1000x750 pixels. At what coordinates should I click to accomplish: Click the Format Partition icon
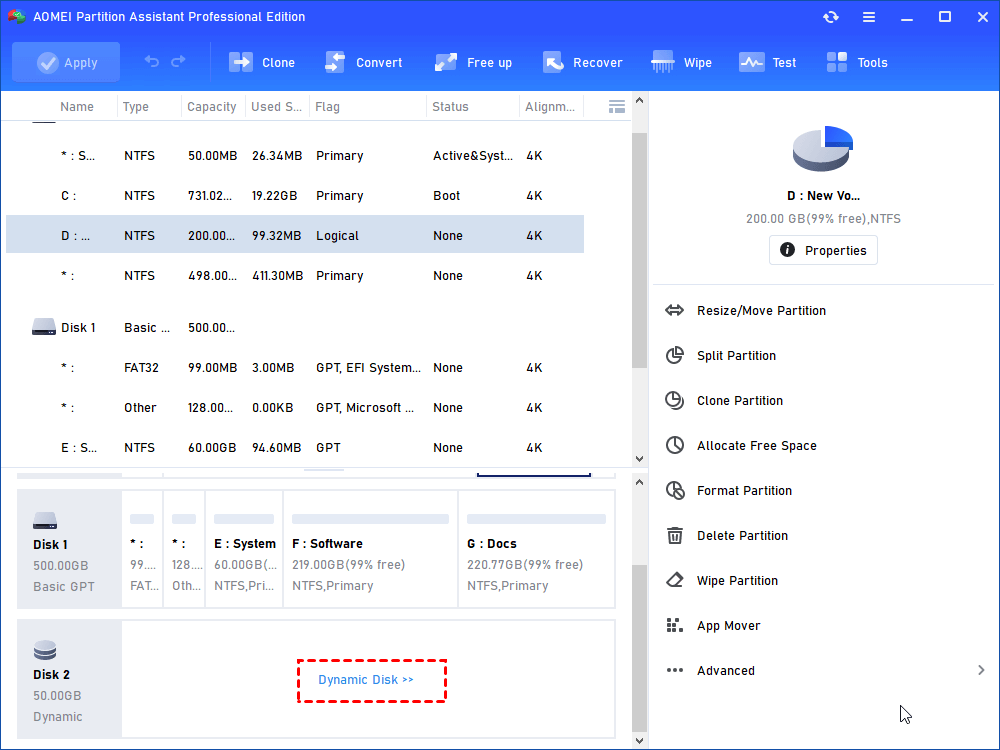point(675,490)
